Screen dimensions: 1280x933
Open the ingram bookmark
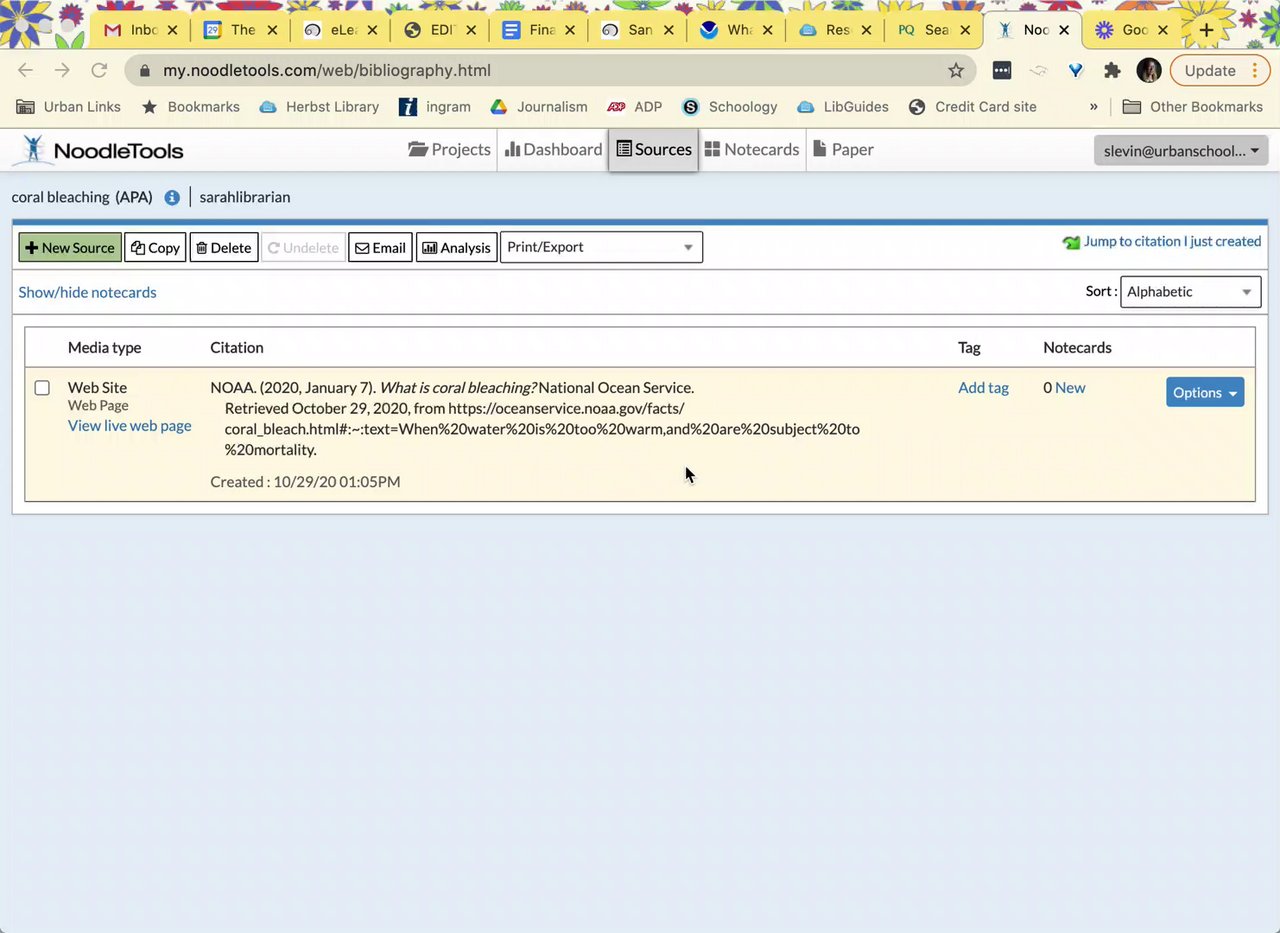[x=435, y=107]
